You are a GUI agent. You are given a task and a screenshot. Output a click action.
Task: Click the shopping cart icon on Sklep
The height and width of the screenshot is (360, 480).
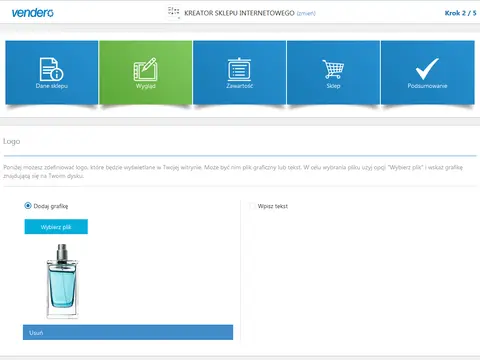[x=333, y=69]
